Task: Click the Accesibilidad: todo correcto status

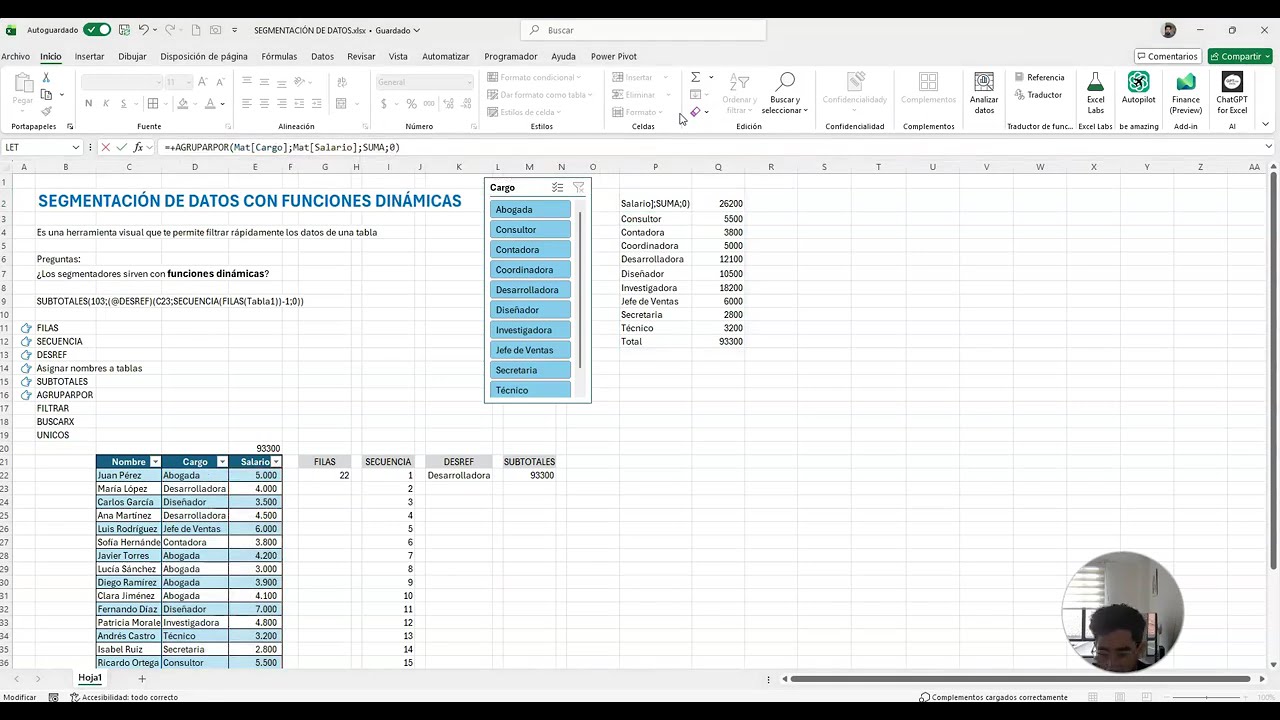Action: click(123, 697)
